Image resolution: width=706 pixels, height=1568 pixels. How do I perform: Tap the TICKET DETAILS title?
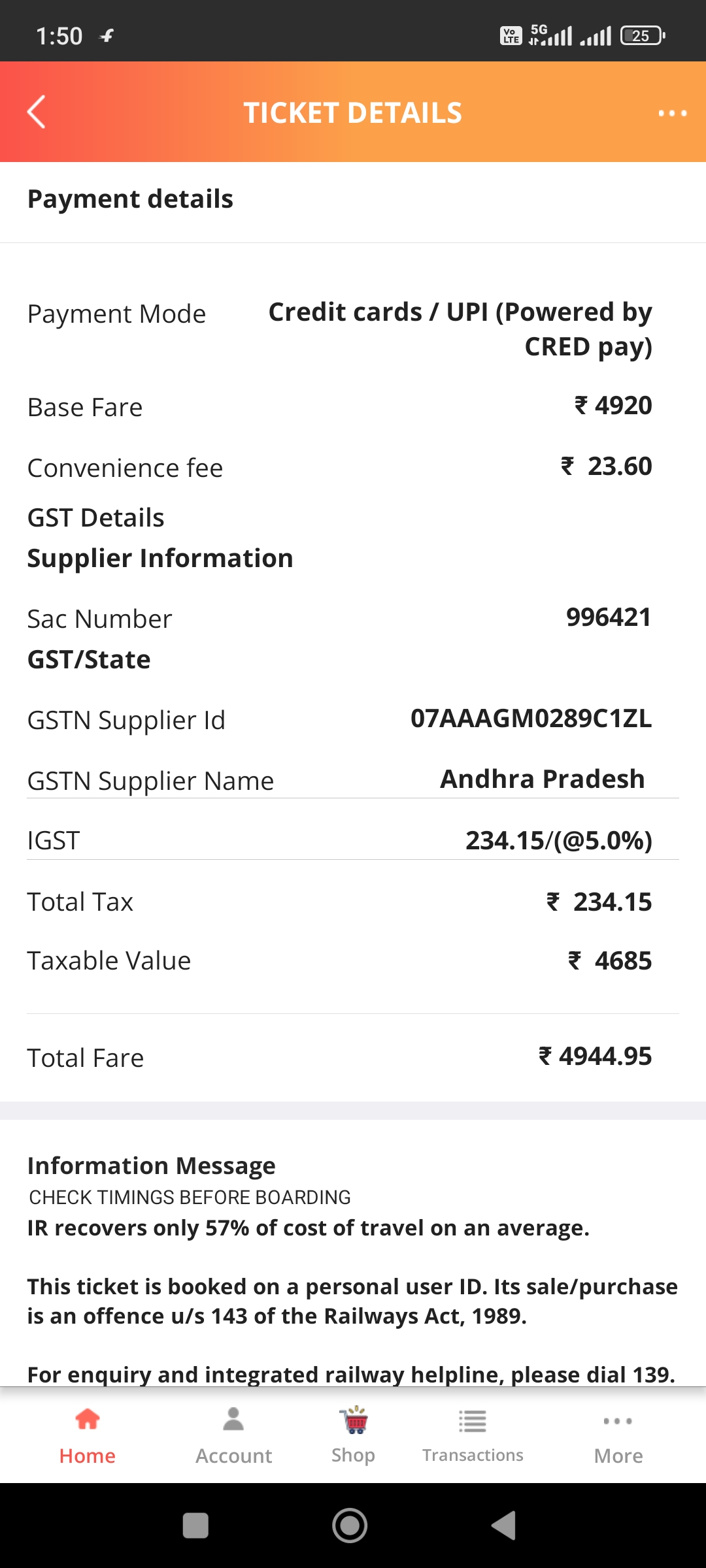click(x=353, y=113)
